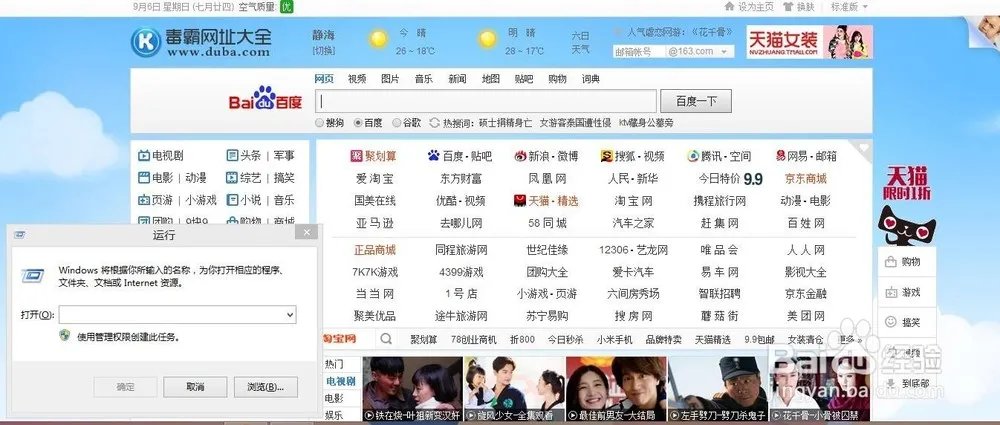1000x425 pixels.
Task: Click 浏览(B)... in the Run dialog
Action: pyautogui.click(x=265, y=387)
